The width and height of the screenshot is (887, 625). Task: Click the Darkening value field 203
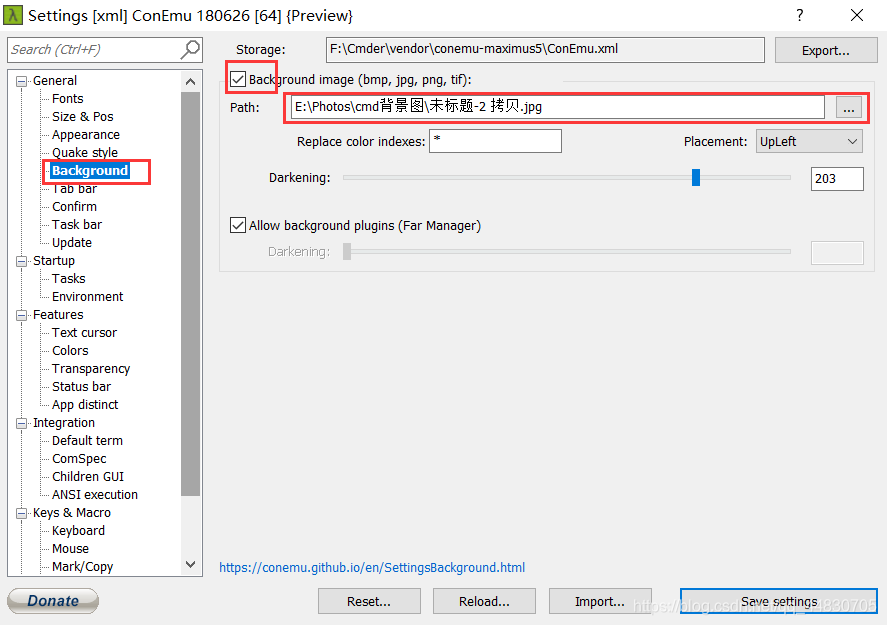pos(837,179)
